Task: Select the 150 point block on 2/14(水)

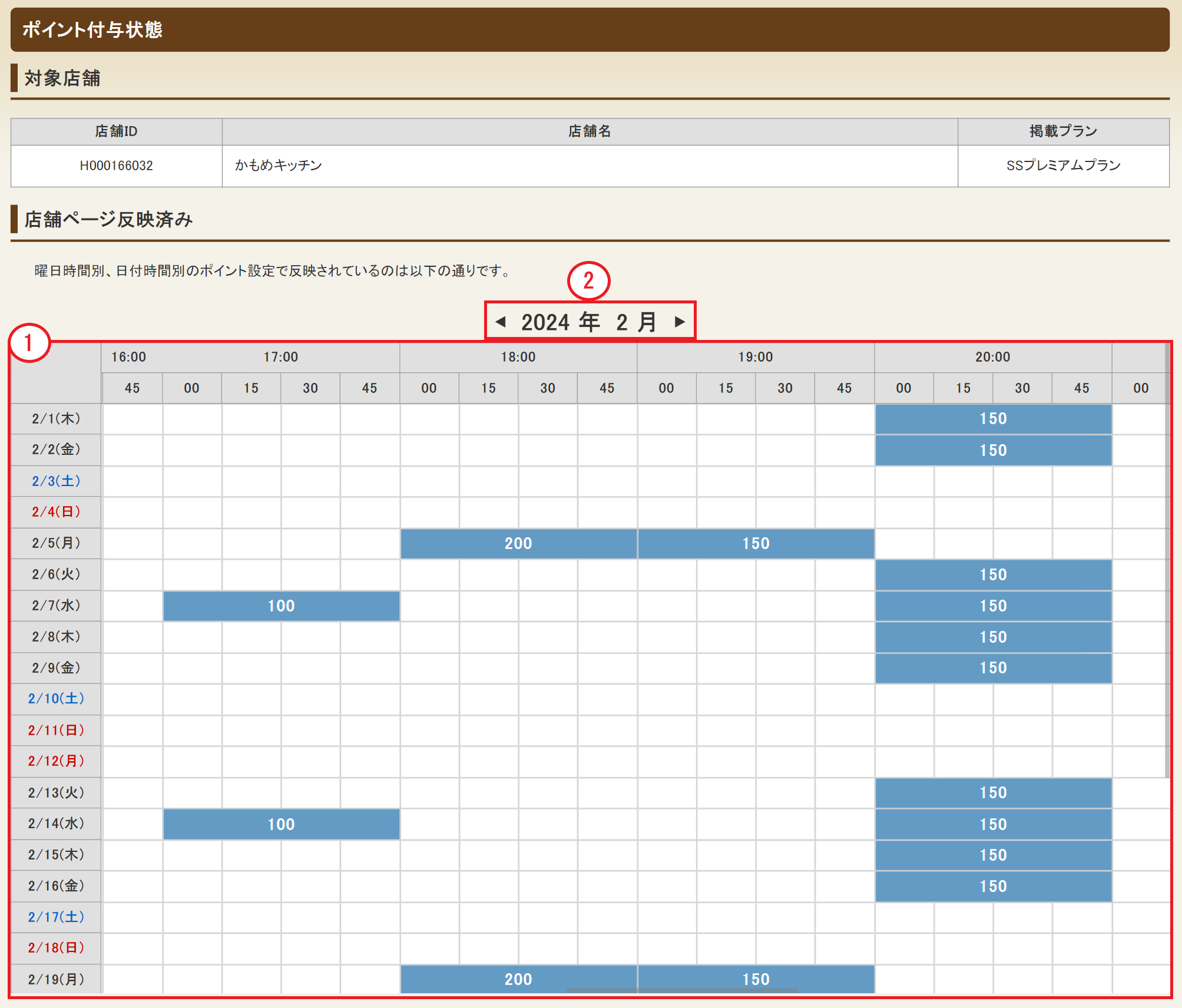Action: click(x=993, y=824)
